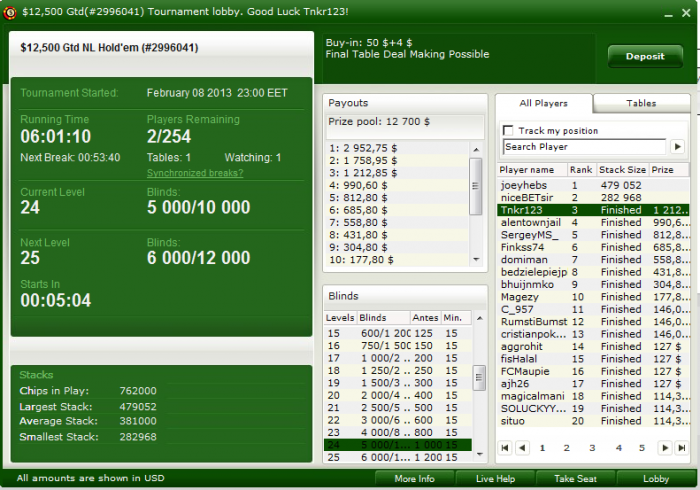Image resolution: width=700 pixels, height=490 pixels.
Task: Select player SergeyMS_ row
Action: point(593,235)
